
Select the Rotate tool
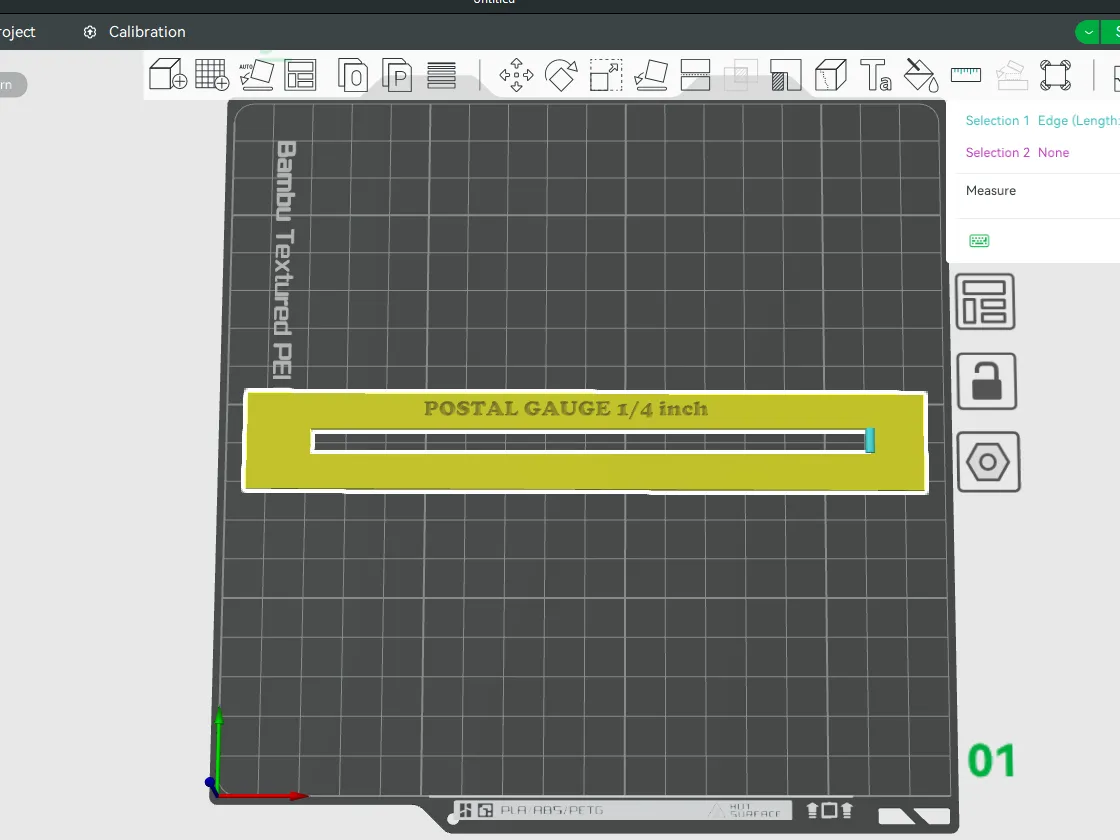tap(561, 75)
